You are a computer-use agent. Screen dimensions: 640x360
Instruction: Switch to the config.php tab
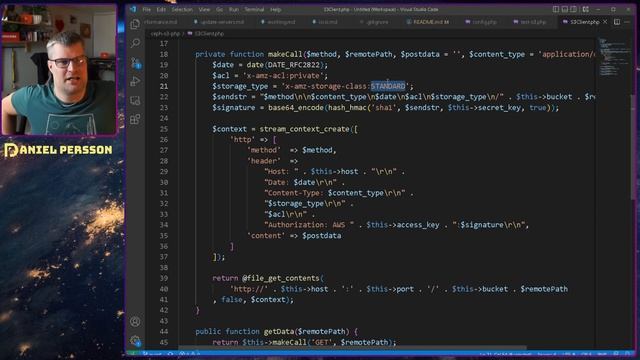(481, 22)
